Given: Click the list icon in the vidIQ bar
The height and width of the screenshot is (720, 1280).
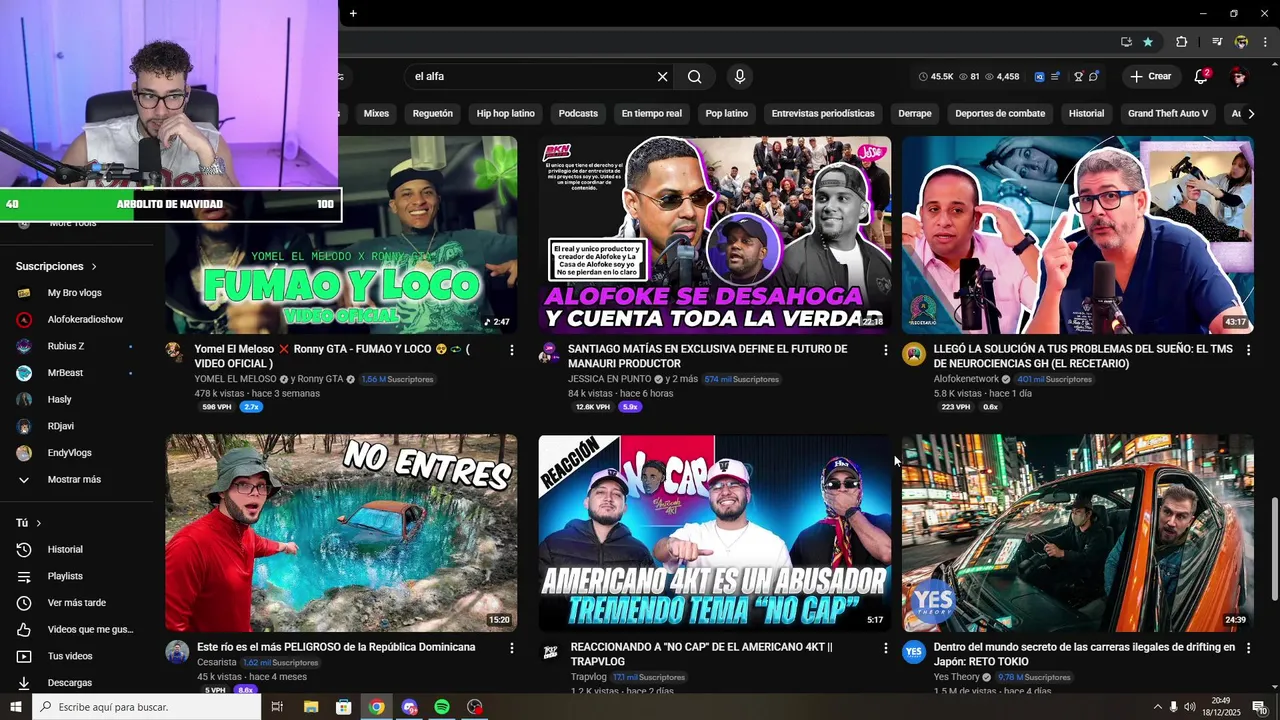Looking at the screenshot, I should click(1055, 77).
